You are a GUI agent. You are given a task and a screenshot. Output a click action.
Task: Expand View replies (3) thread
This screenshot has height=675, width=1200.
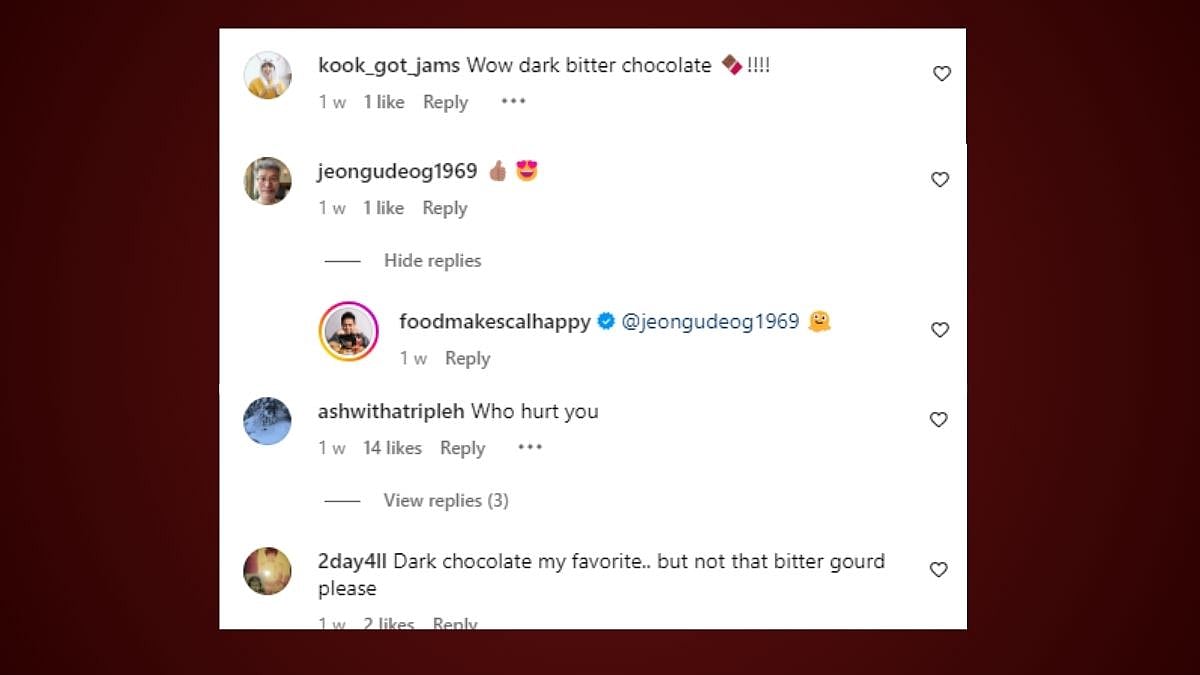[446, 501]
